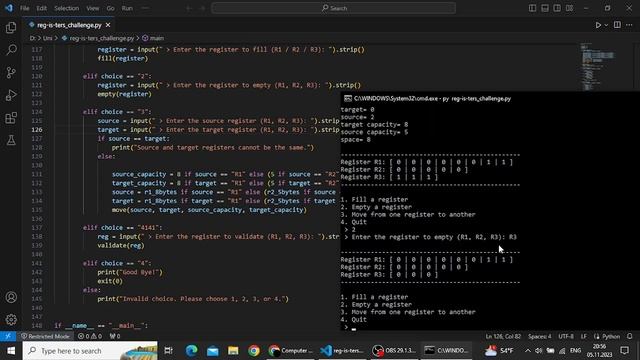
Task: Open File Explorer from taskbar
Action: (233, 351)
